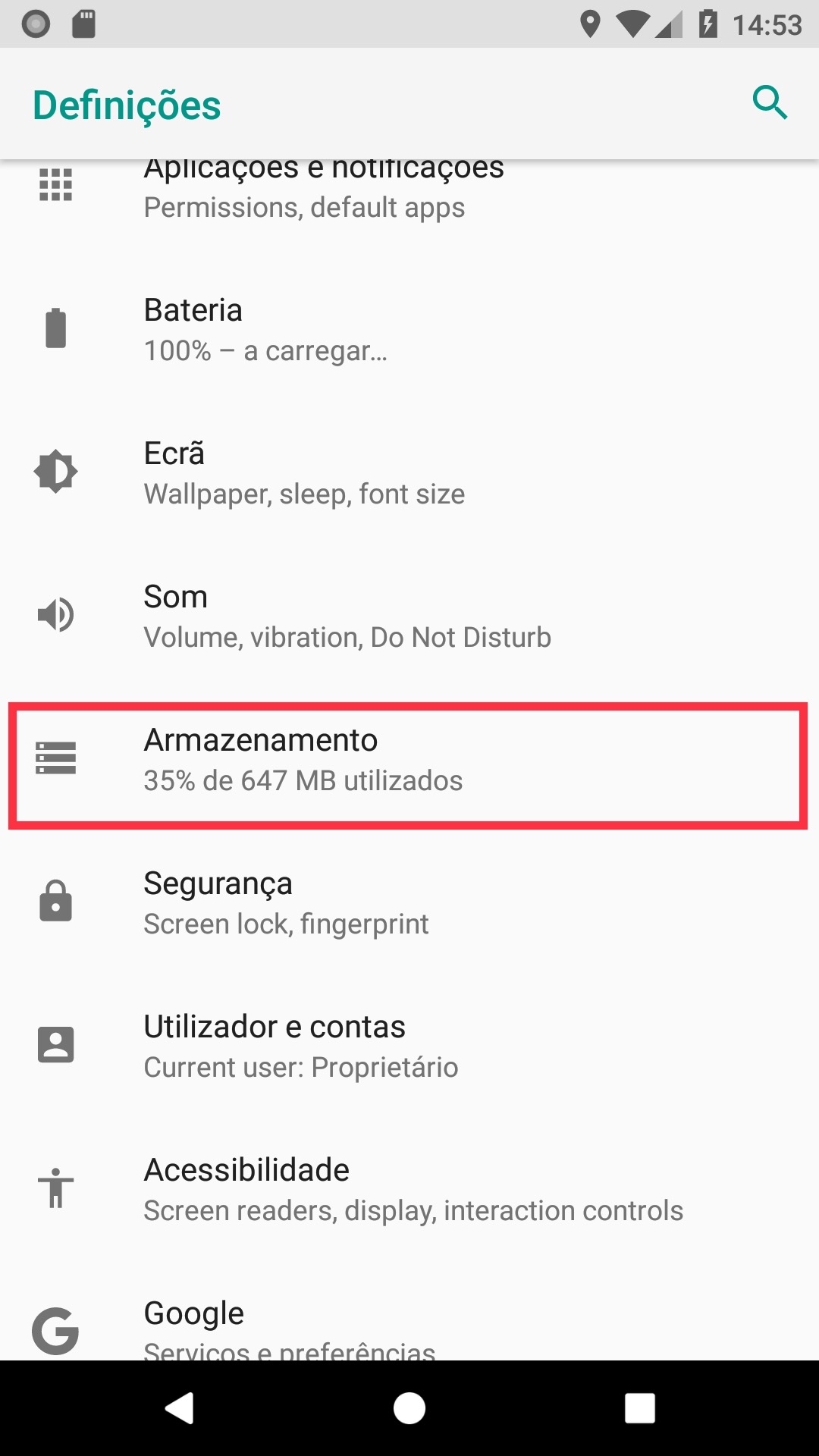
Task: Open Ecrã display settings
Action: (x=409, y=473)
